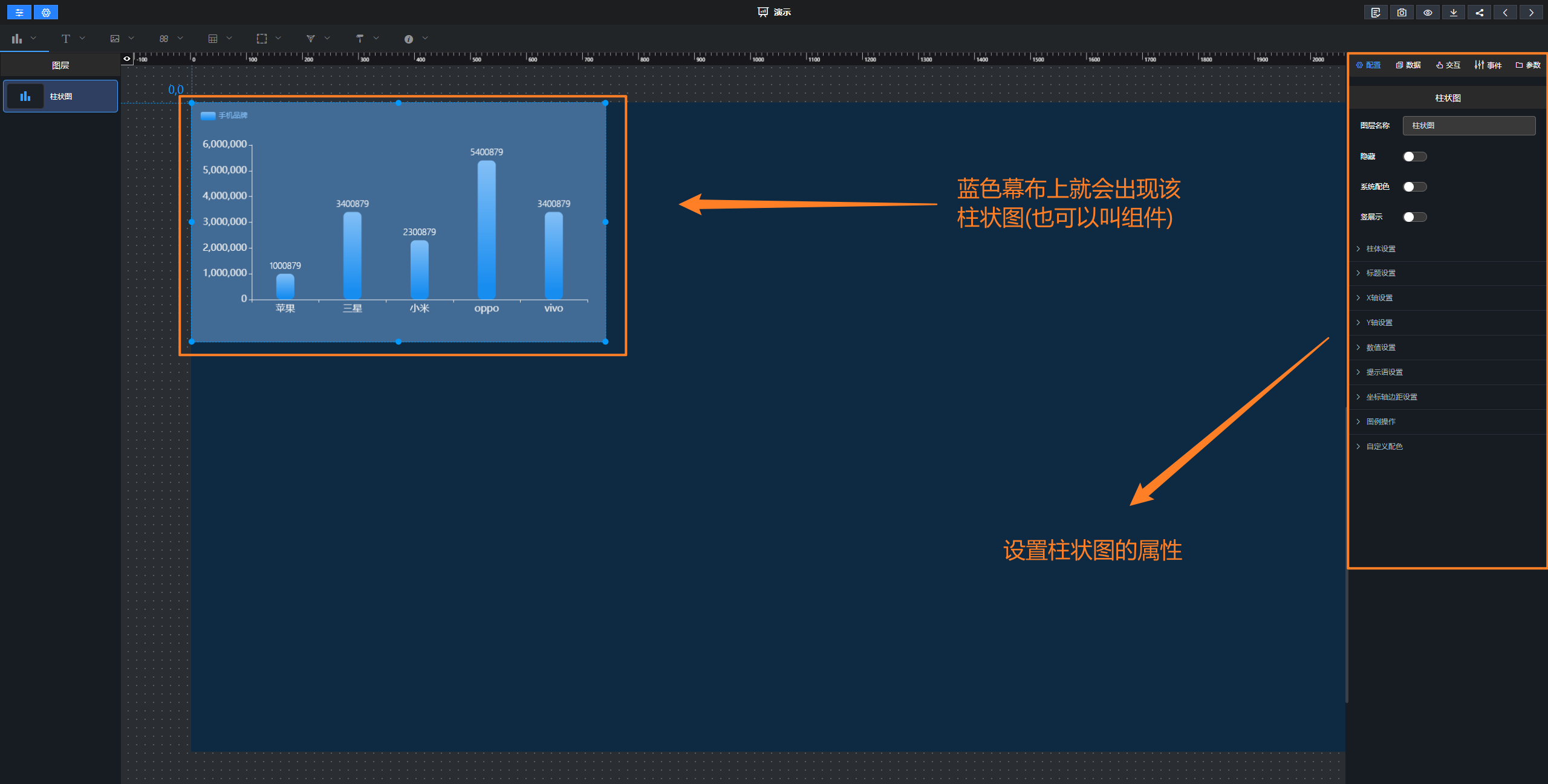Click the image component icon in toolbar
The width and height of the screenshot is (1548, 784).
[115, 39]
